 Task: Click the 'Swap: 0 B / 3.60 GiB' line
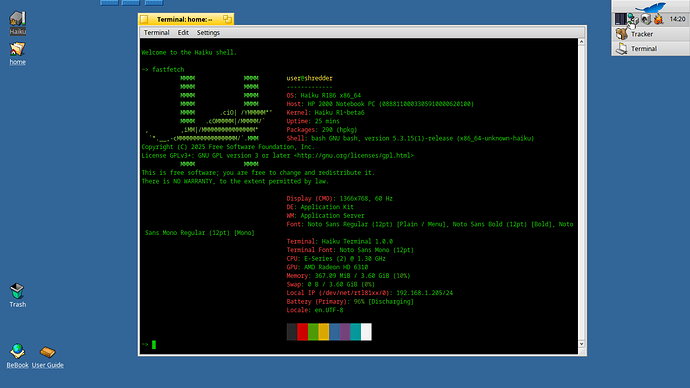click(330, 284)
